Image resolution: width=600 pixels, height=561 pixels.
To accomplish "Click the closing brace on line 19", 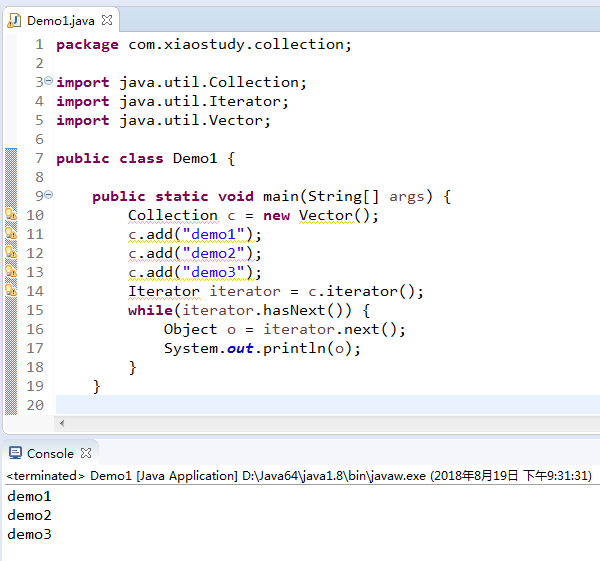I will tap(96, 387).
